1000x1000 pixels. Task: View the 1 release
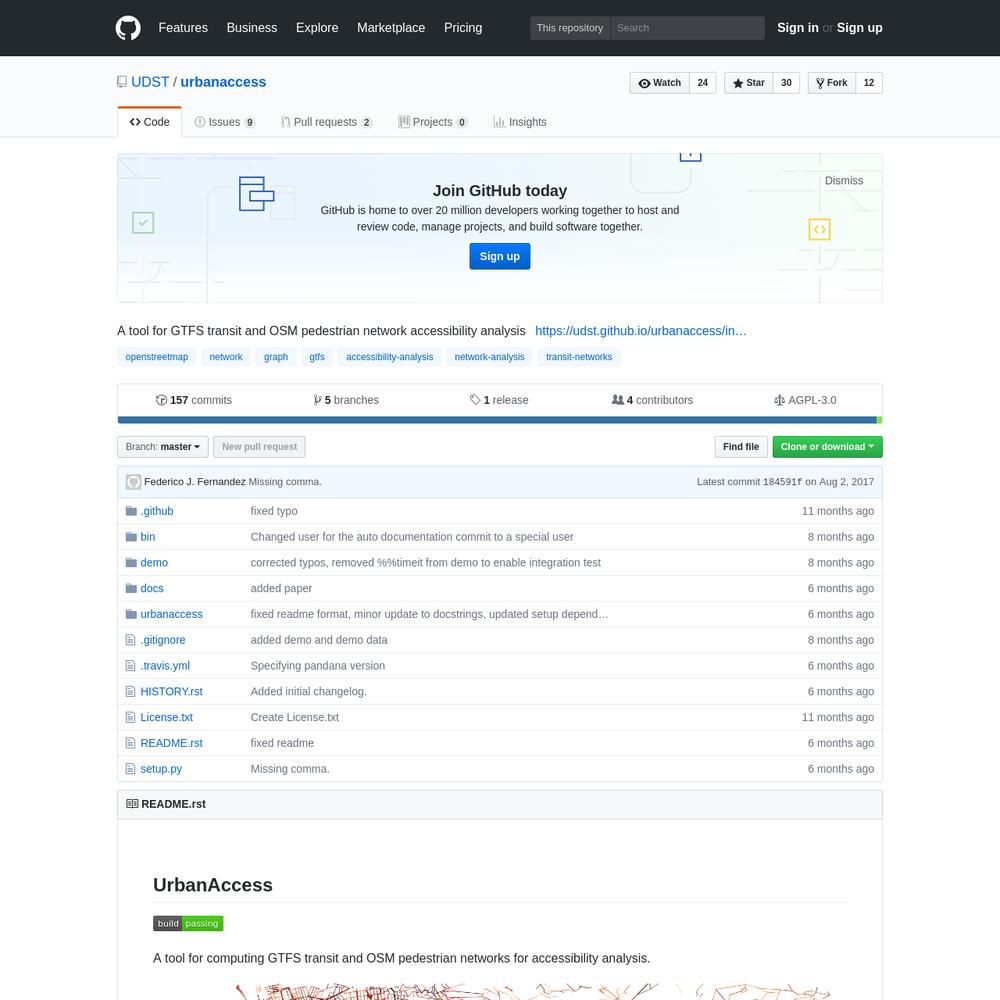[x=499, y=400]
